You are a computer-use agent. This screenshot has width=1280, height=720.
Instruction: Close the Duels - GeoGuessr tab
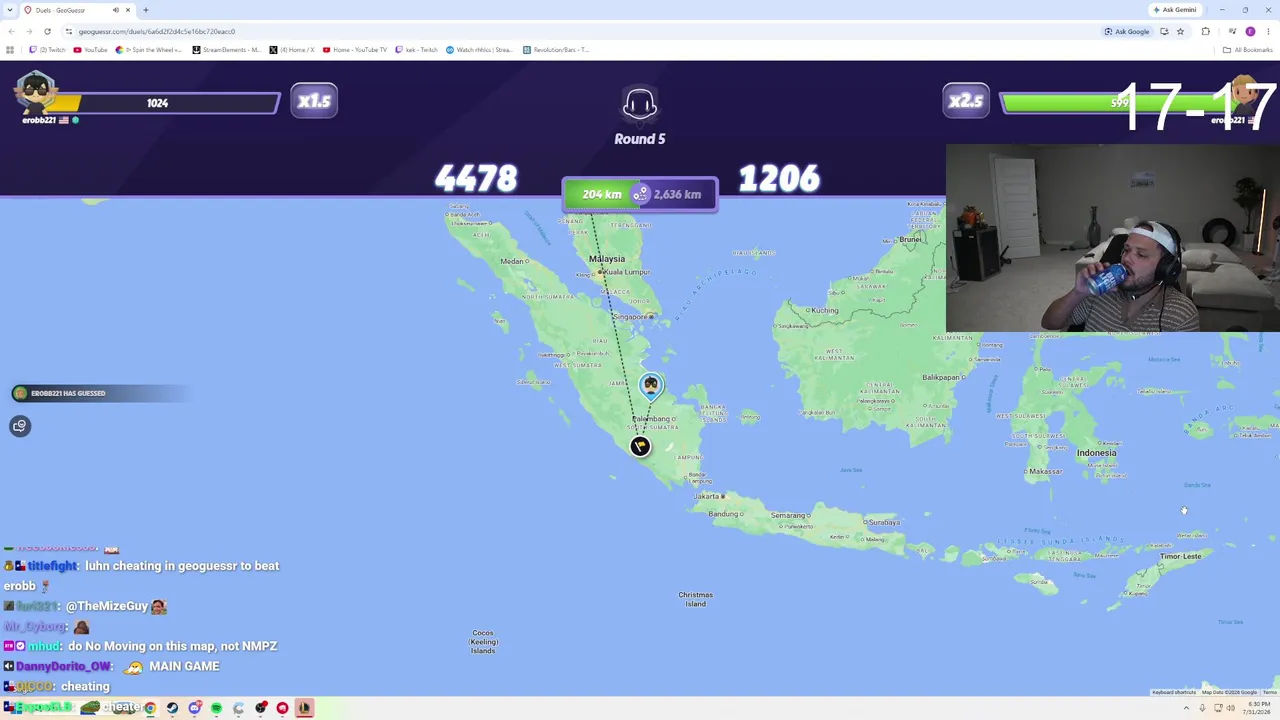(128, 10)
